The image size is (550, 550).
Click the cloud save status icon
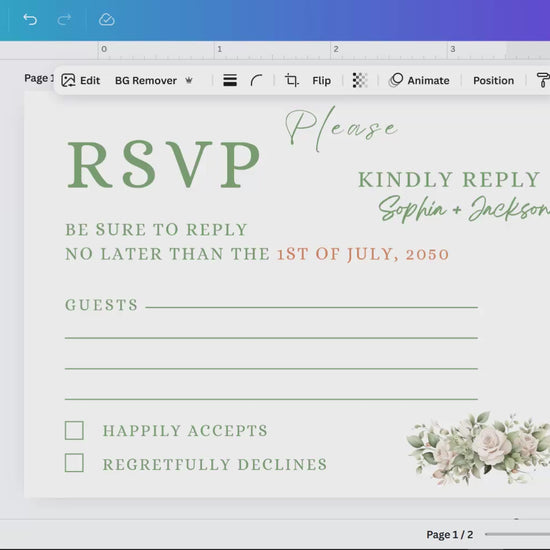pos(107,20)
